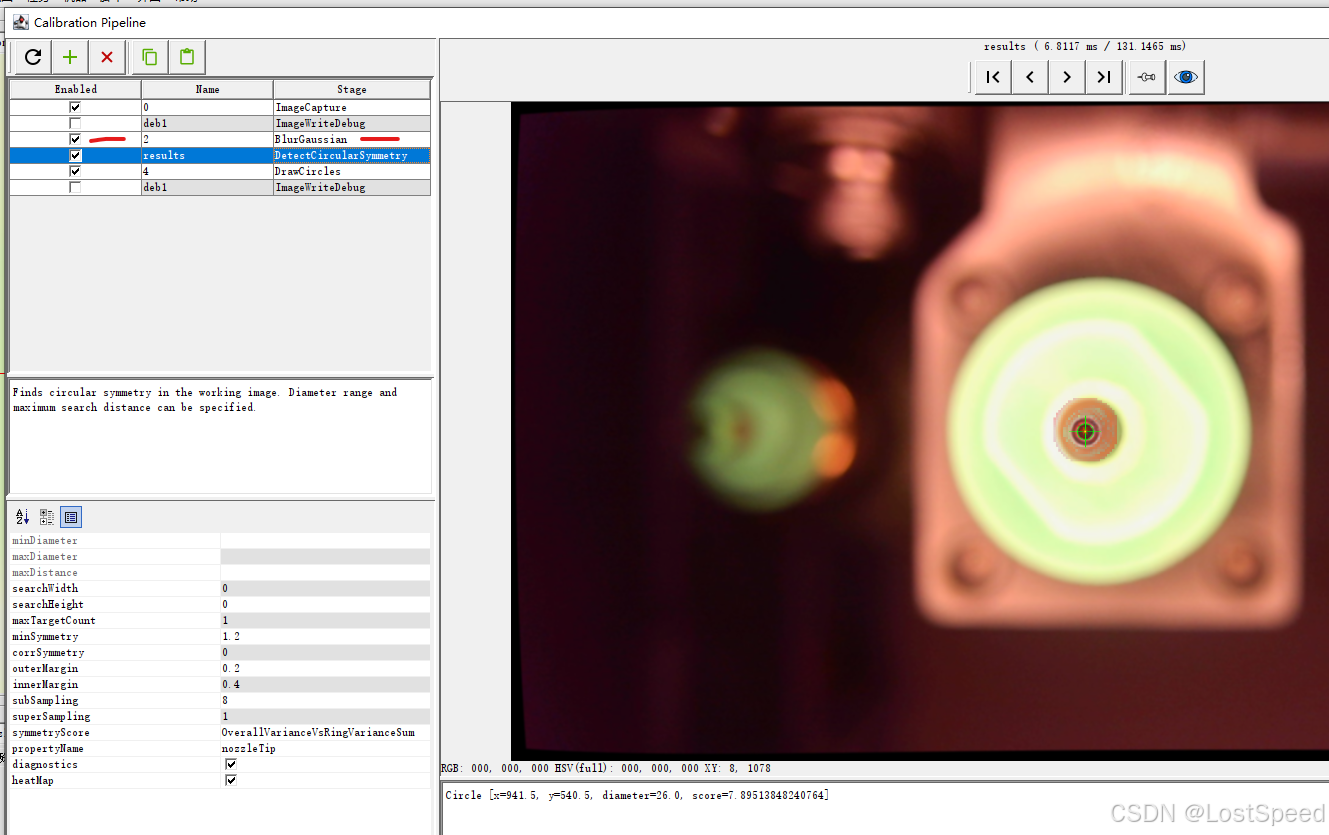
Task: Jump to the last stage result icon
Action: click(1104, 77)
